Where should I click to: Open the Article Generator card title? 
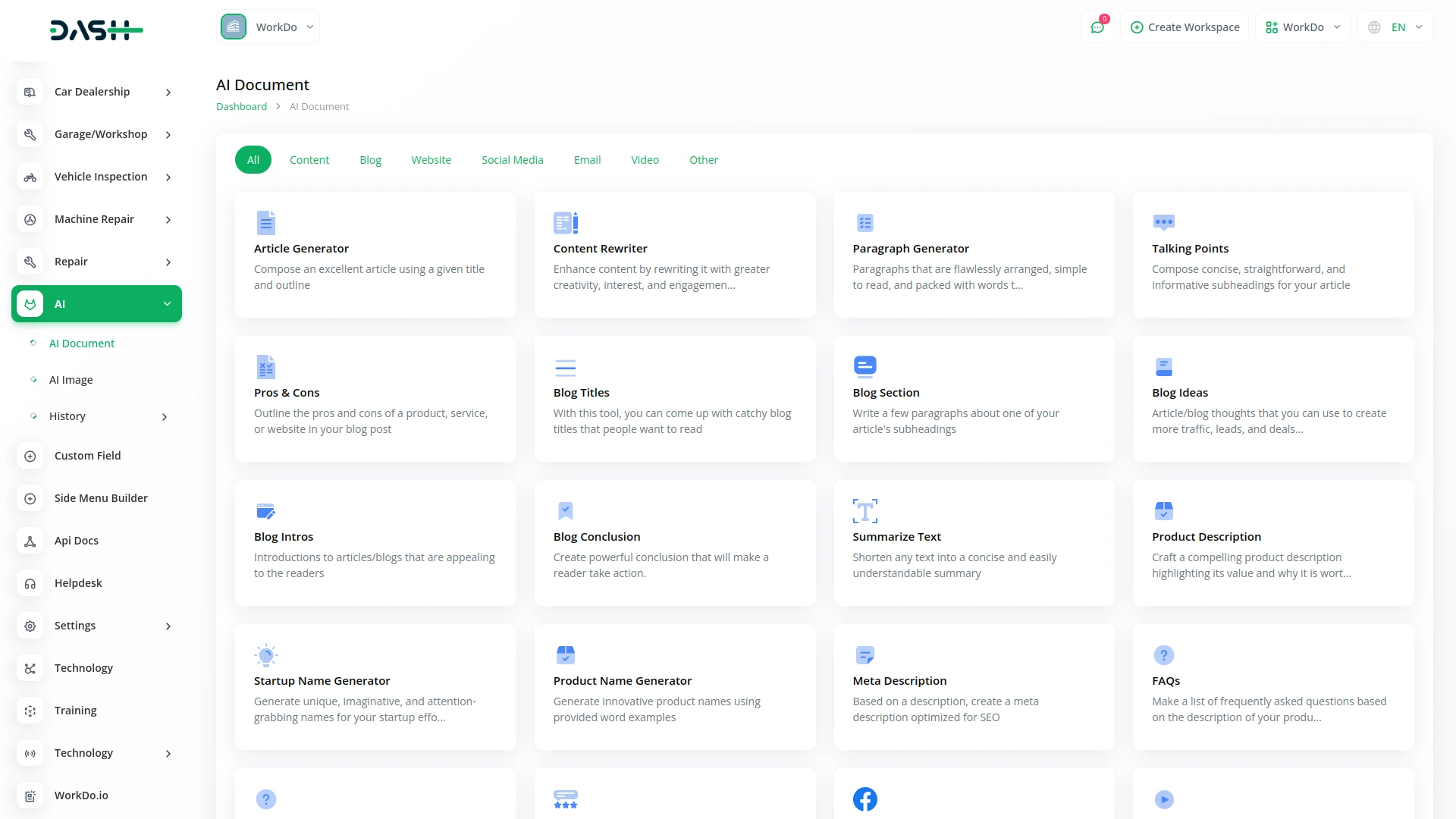tap(301, 249)
